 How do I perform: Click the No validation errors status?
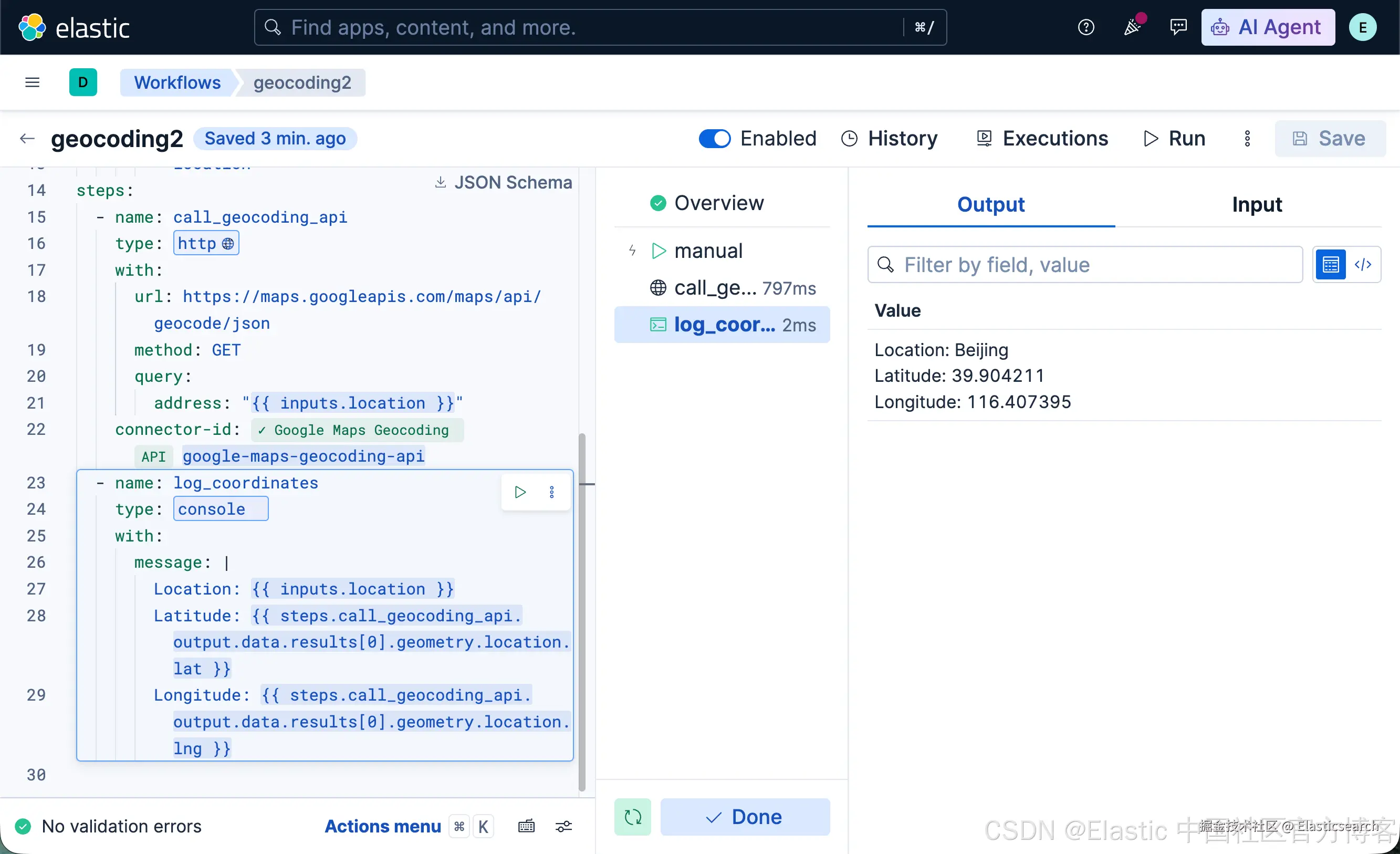tap(108, 826)
